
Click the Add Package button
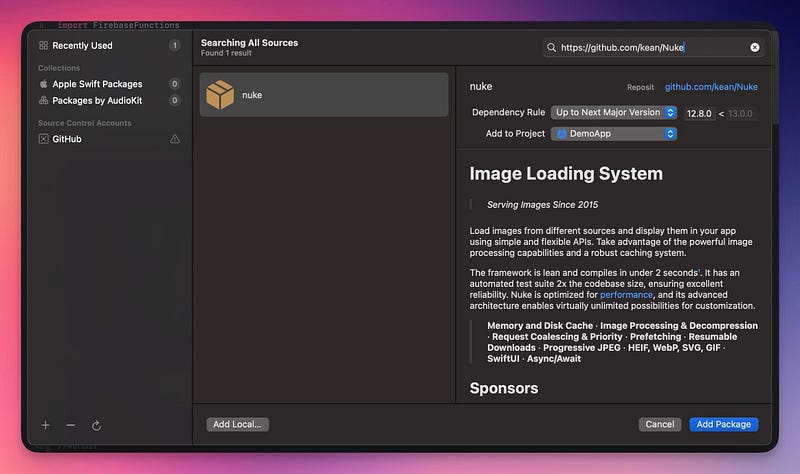[x=723, y=425]
